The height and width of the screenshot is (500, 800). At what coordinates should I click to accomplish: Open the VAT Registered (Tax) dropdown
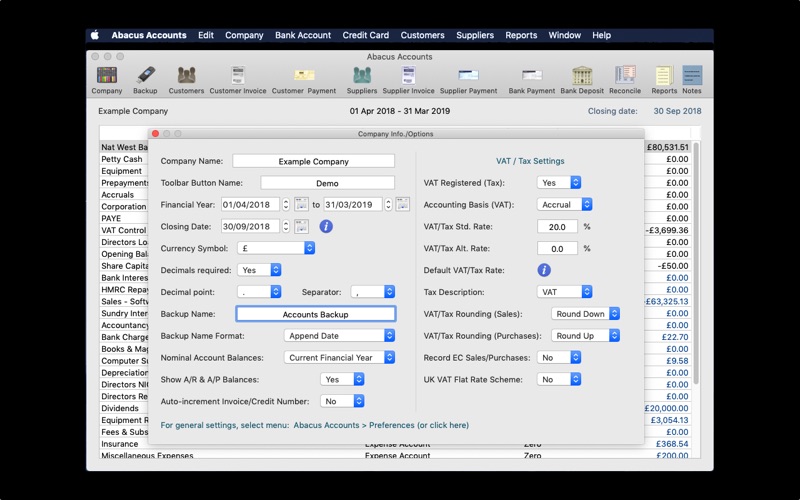point(559,183)
